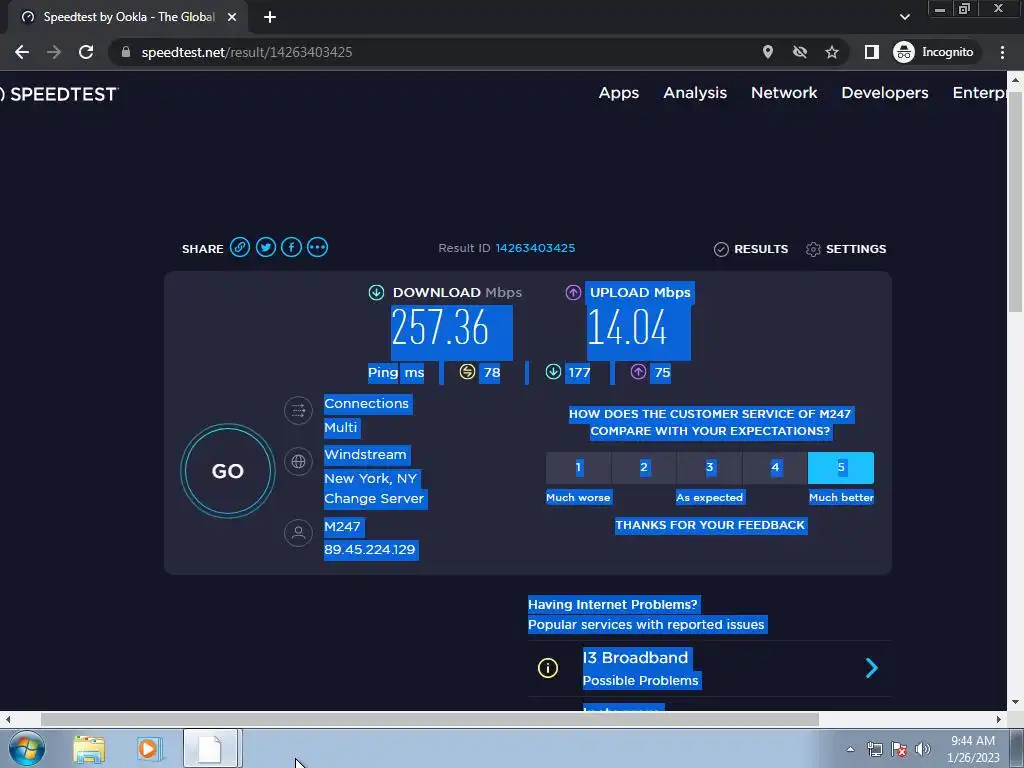The image size is (1024, 768).
Task: Open the Network menu
Action: tap(784, 93)
